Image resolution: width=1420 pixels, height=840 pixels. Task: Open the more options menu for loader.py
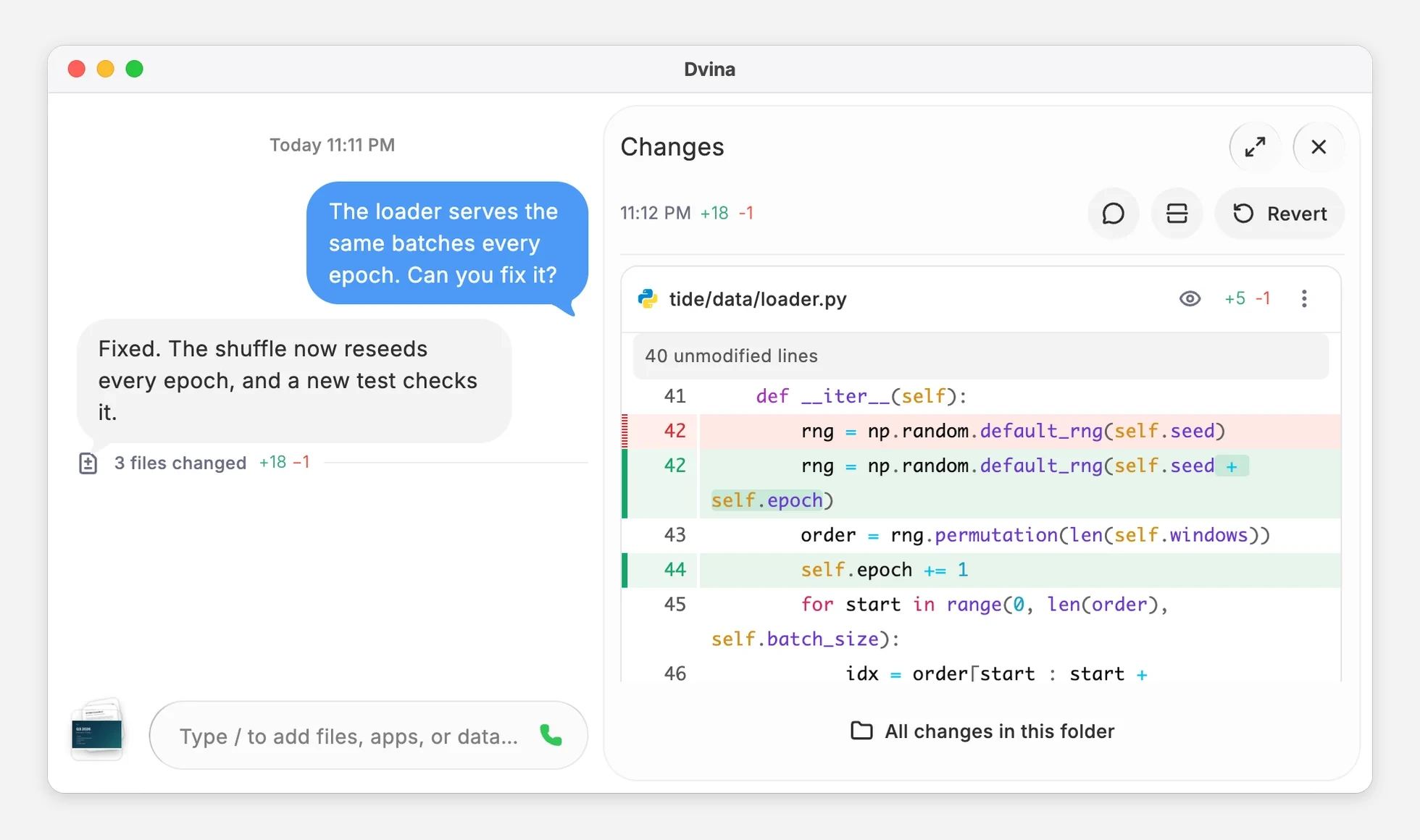pyautogui.click(x=1304, y=299)
